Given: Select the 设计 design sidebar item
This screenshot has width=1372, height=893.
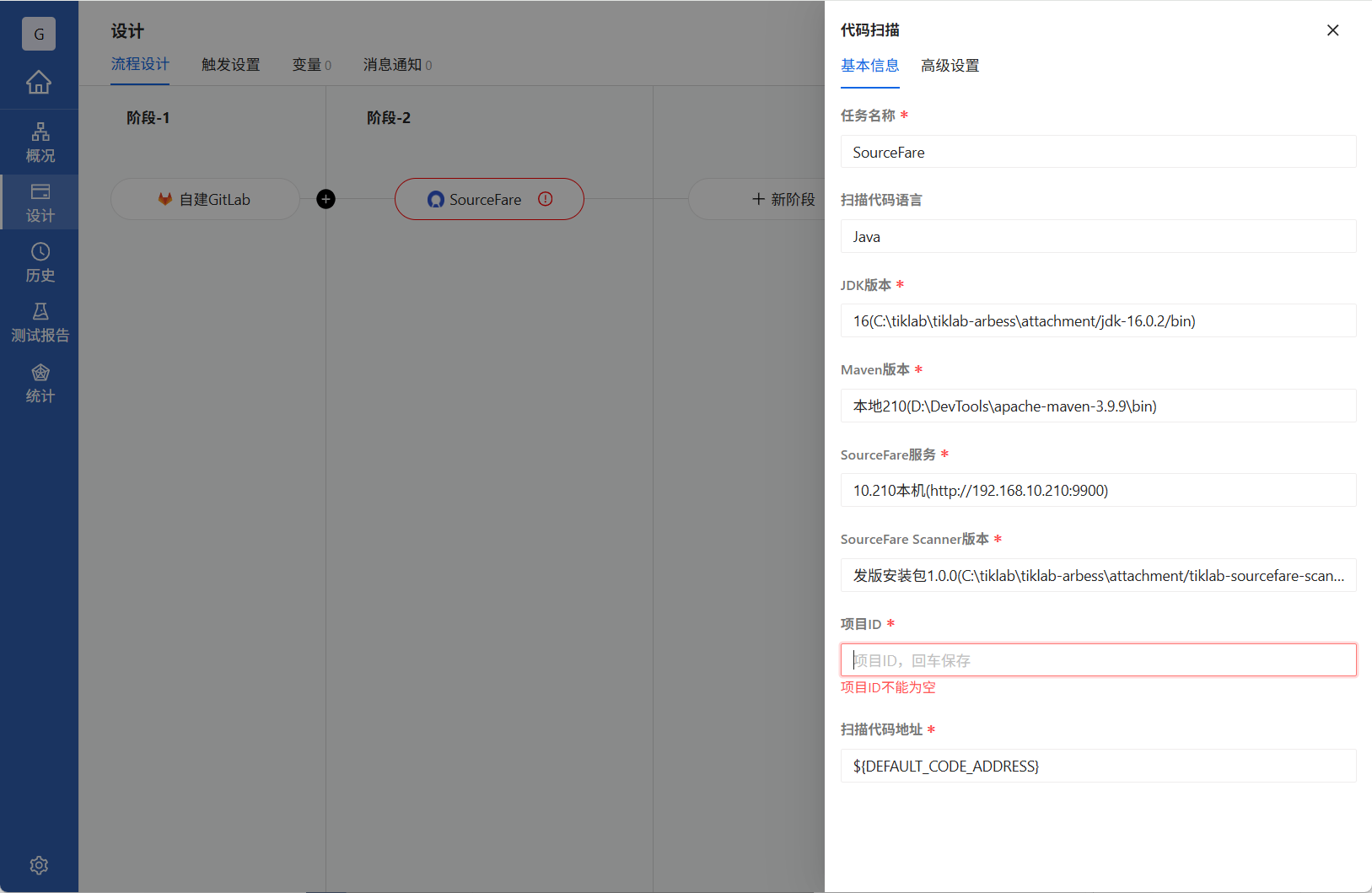Looking at the screenshot, I should pyautogui.click(x=40, y=202).
